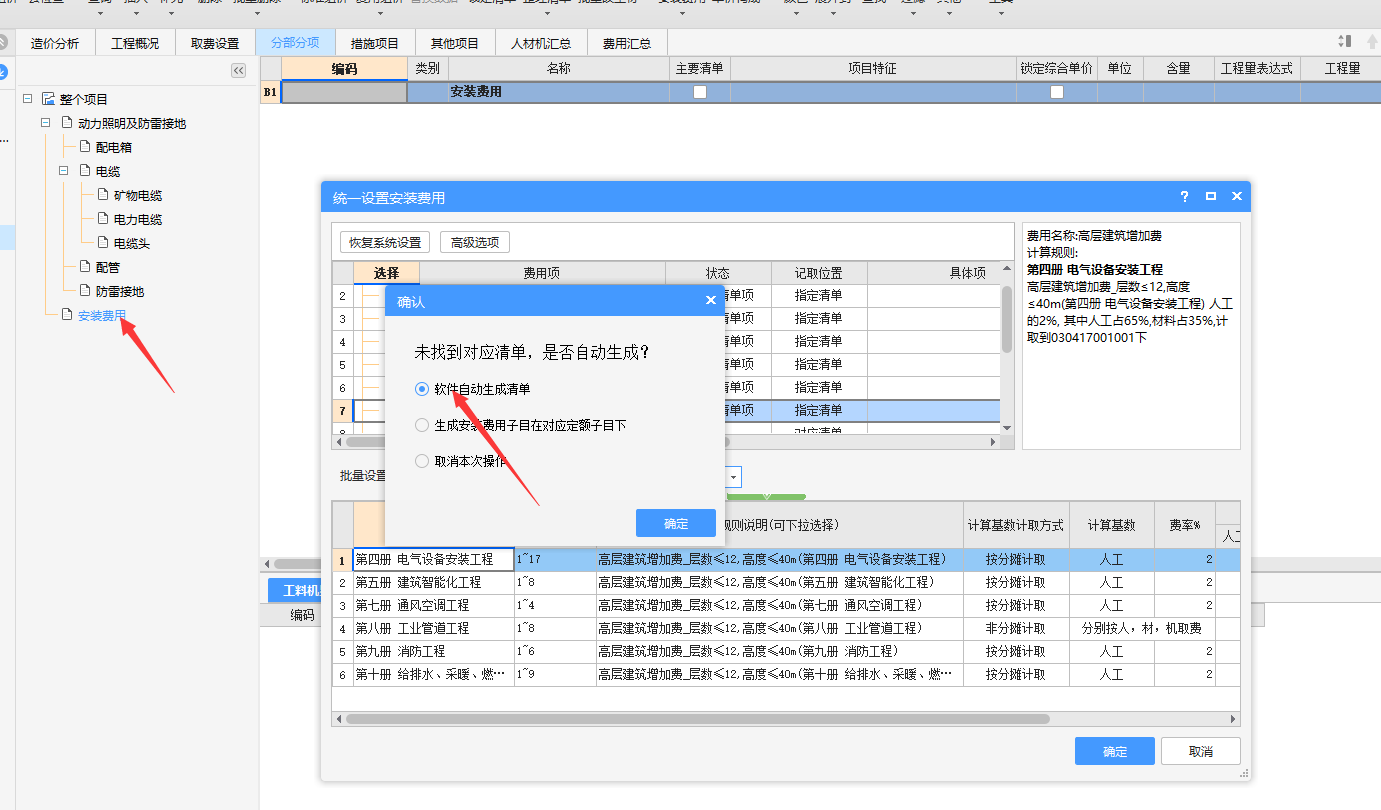Close the 确认 dialog with its X
Image resolution: width=1381 pixels, height=810 pixels.
(x=710, y=300)
